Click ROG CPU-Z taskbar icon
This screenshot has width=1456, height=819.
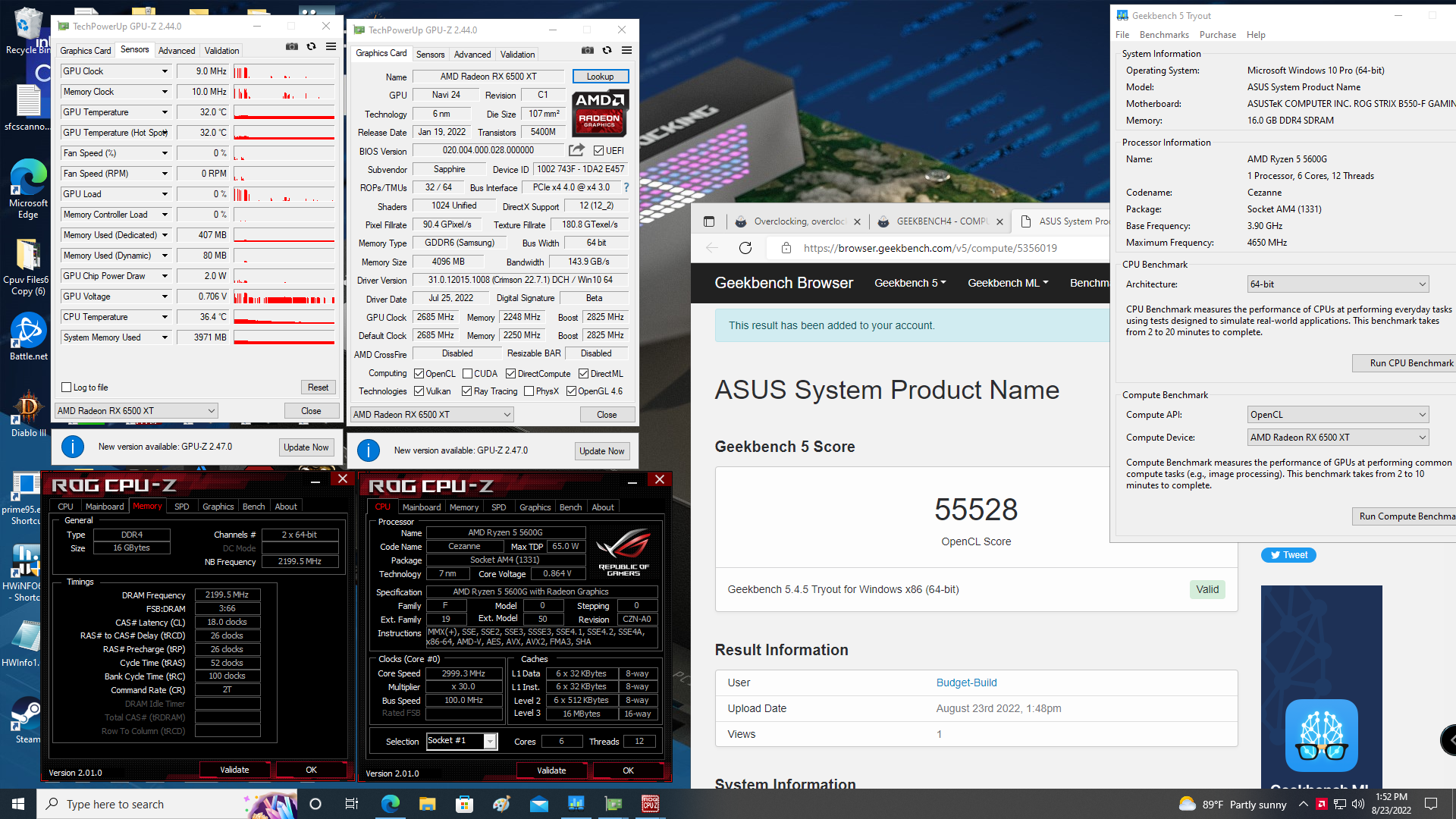651,804
